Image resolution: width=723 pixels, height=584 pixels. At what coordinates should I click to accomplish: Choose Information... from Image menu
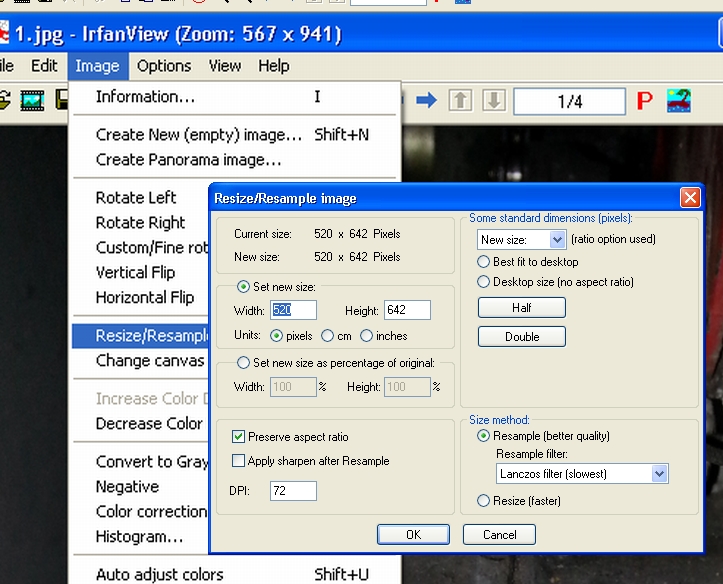(234, 97)
